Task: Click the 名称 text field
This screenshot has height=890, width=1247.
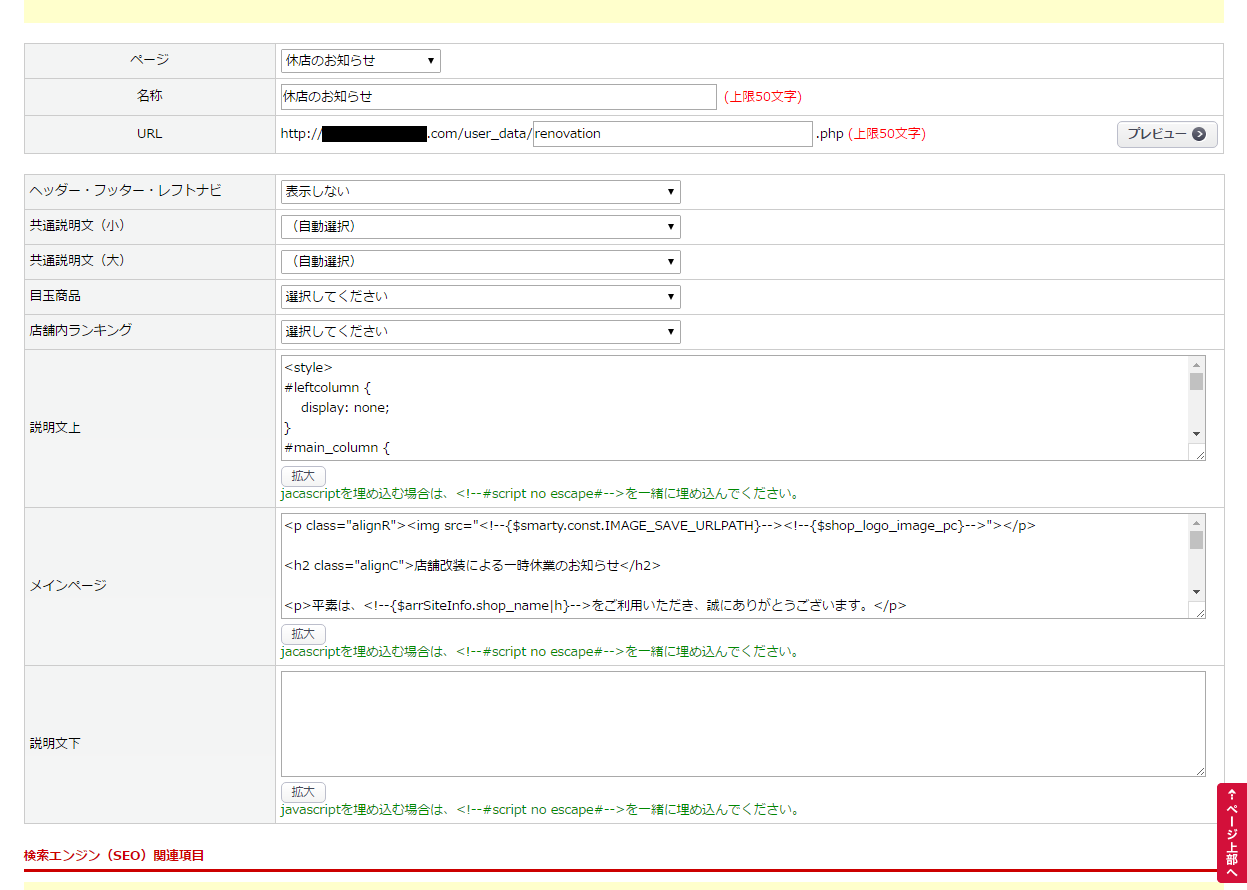Action: pyautogui.click(x=498, y=97)
